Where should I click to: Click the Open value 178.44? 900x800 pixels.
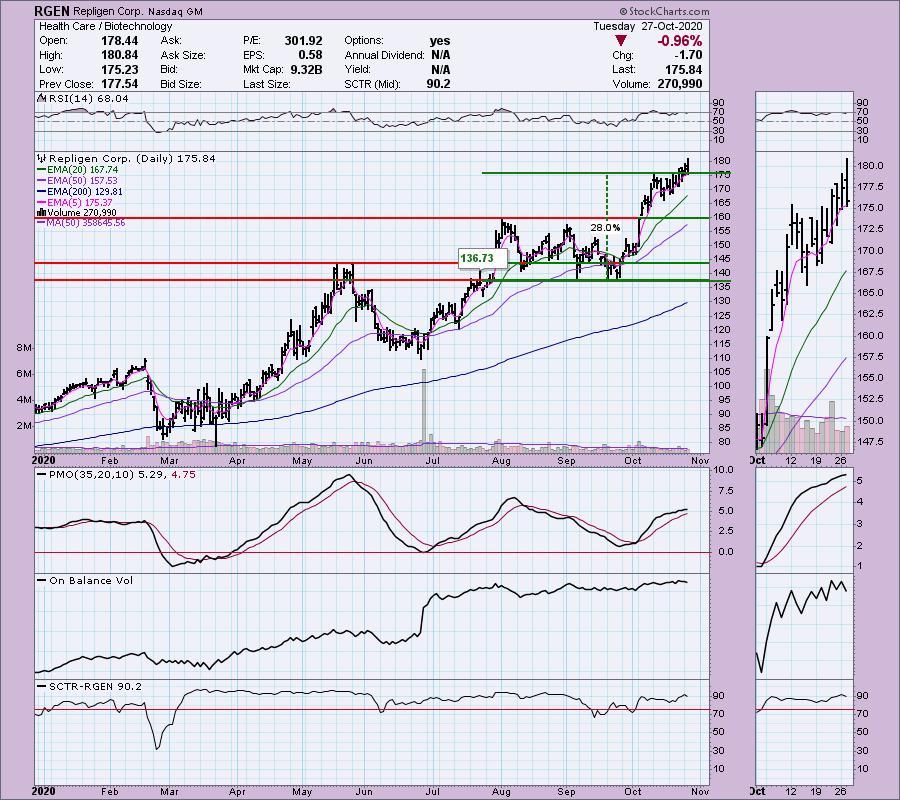tap(119, 41)
